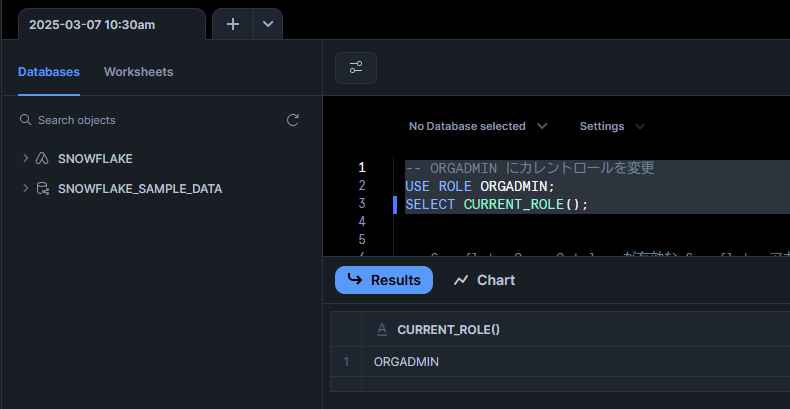Add a new worksheet tab with plus icon
790x409 pixels.
233,24
